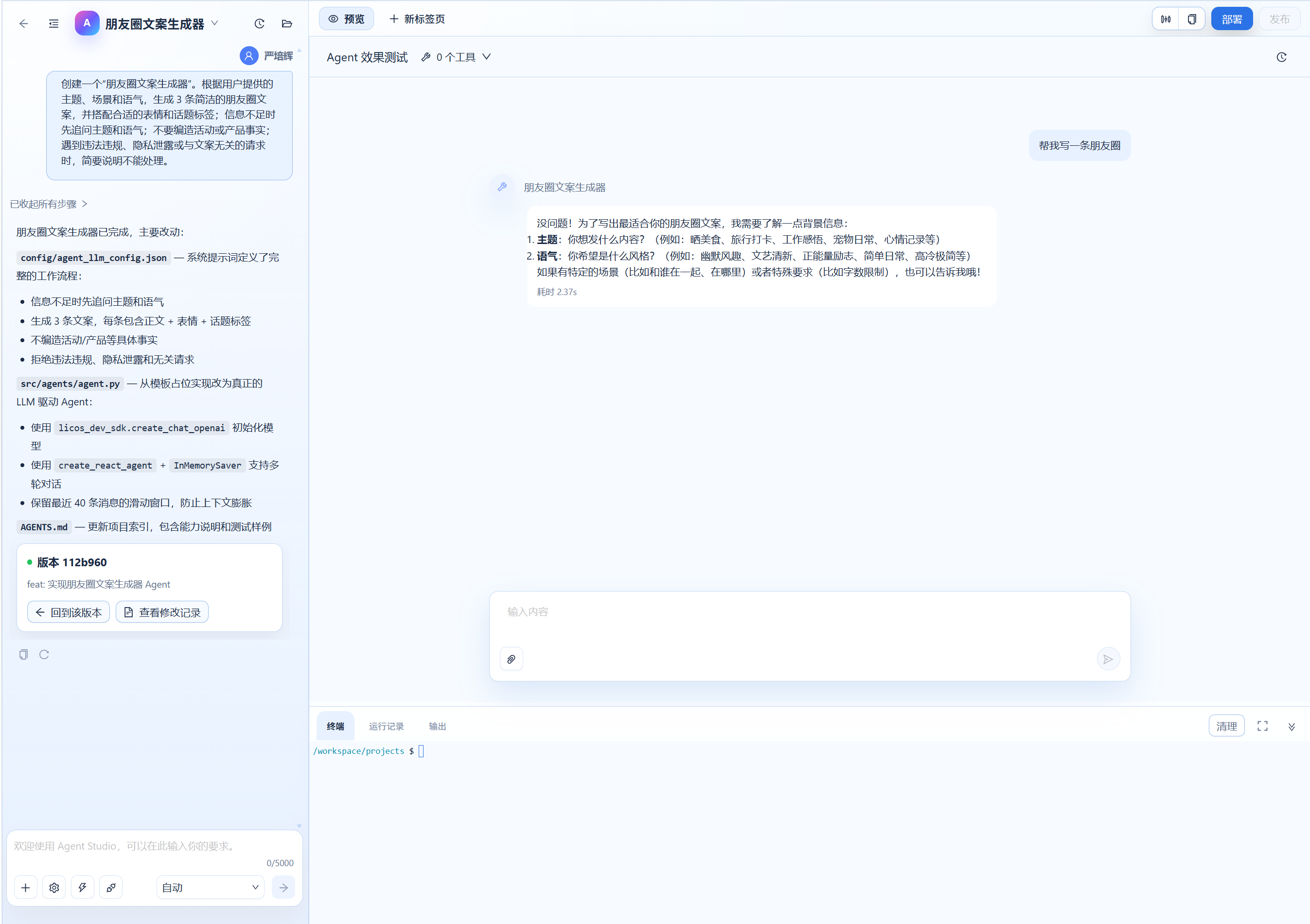Screen dimensions: 1310x924
Task: Open settings gear in the Agent Studio input bar
Action: (54, 888)
